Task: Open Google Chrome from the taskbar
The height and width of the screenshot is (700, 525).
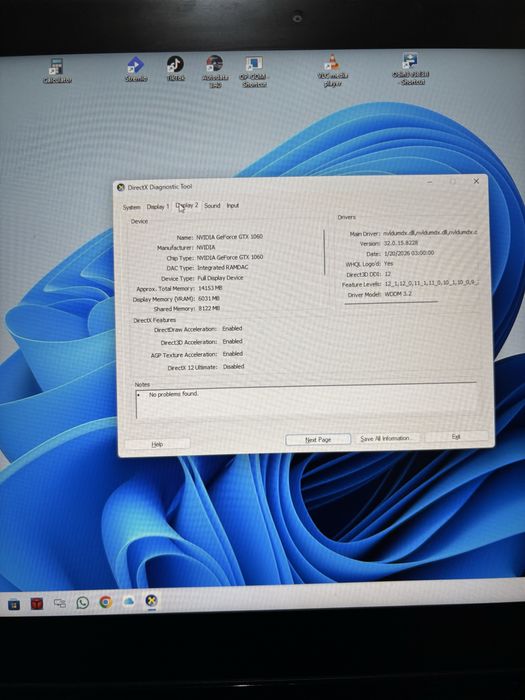Action: [x=106, y=602]
